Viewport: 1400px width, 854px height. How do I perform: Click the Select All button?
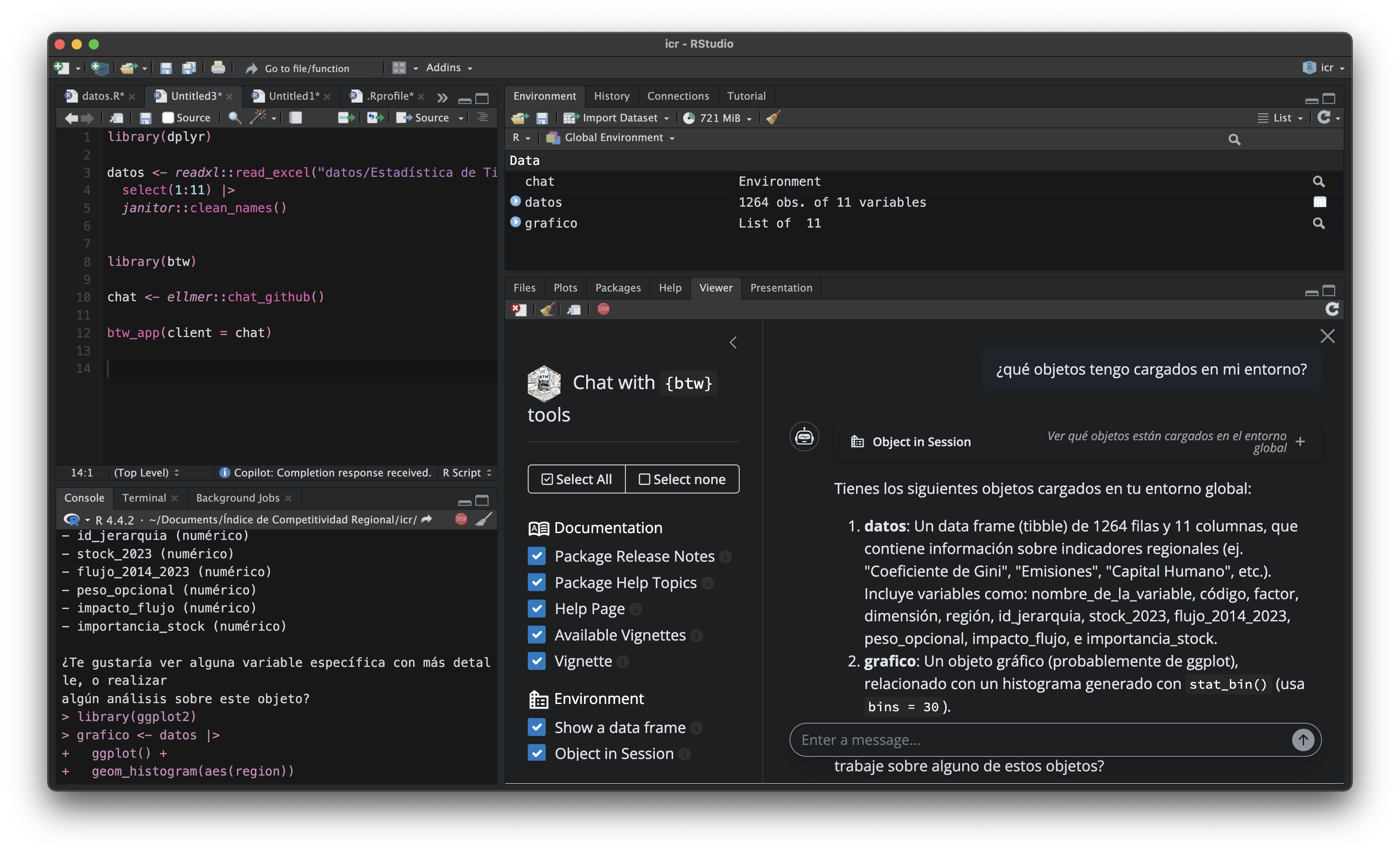pyautogui.click(x=577, y=479)
